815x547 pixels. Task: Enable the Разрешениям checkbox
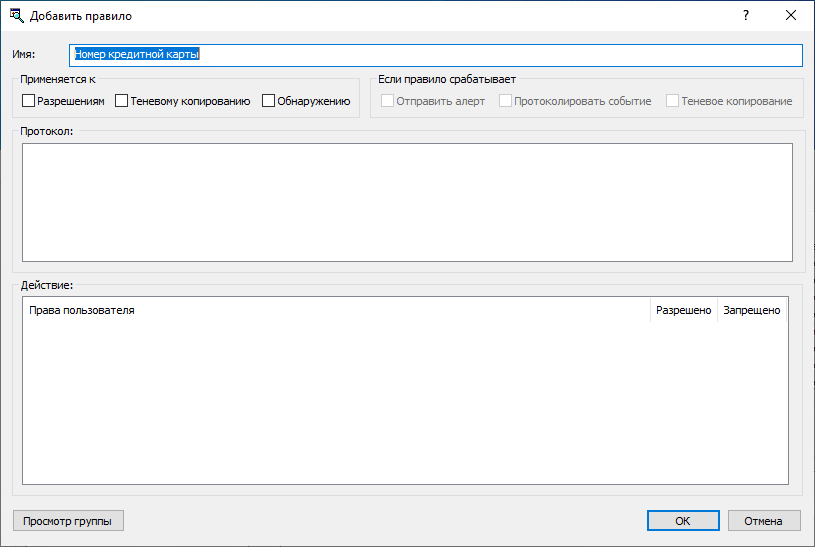point(29,101)
